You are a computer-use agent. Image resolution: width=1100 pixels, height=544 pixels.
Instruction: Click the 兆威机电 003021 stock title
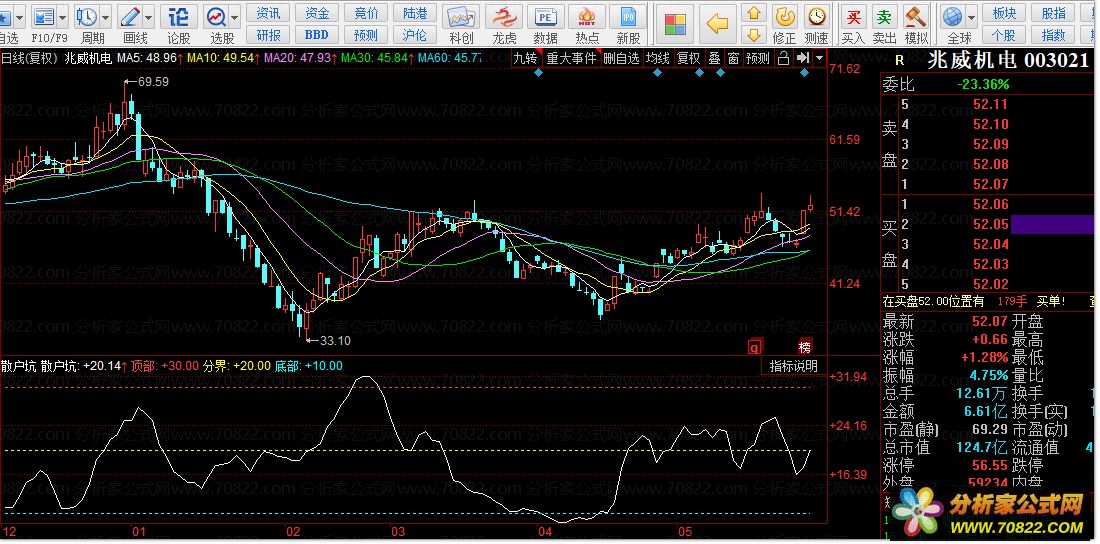[x=1007, y=61]
